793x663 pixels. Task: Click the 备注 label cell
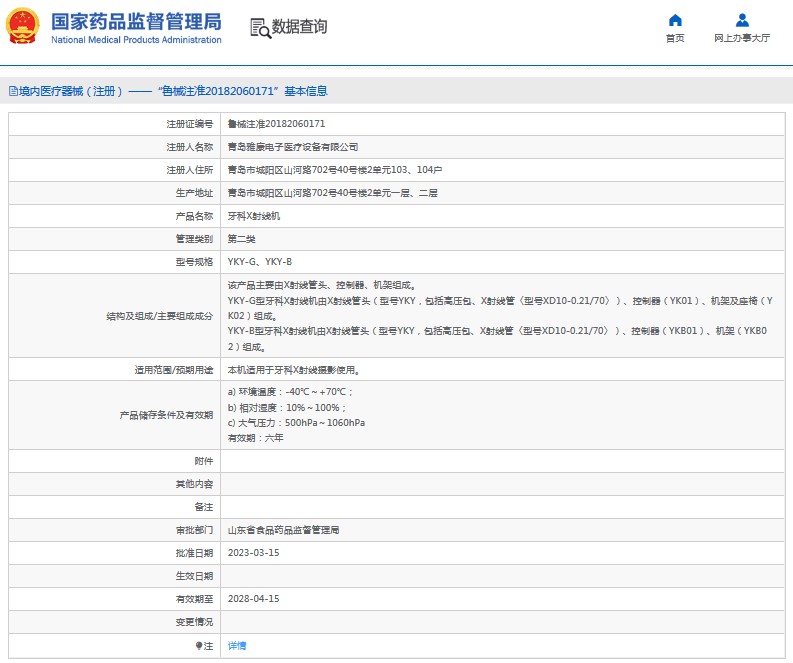coord(114,507)
